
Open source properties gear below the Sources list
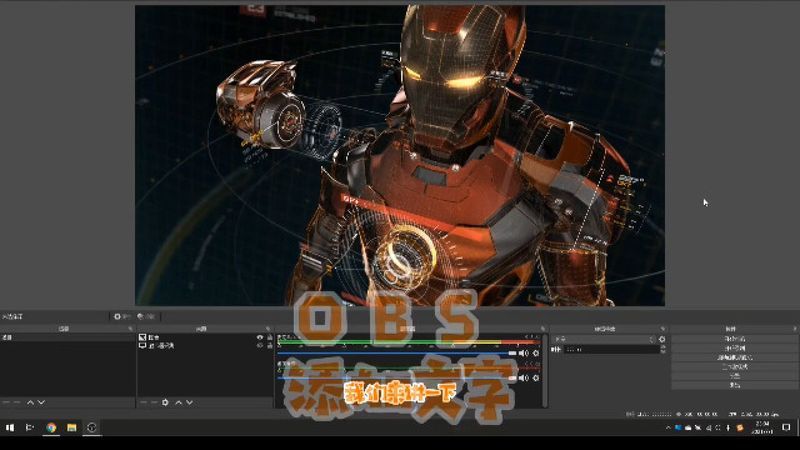165,403
